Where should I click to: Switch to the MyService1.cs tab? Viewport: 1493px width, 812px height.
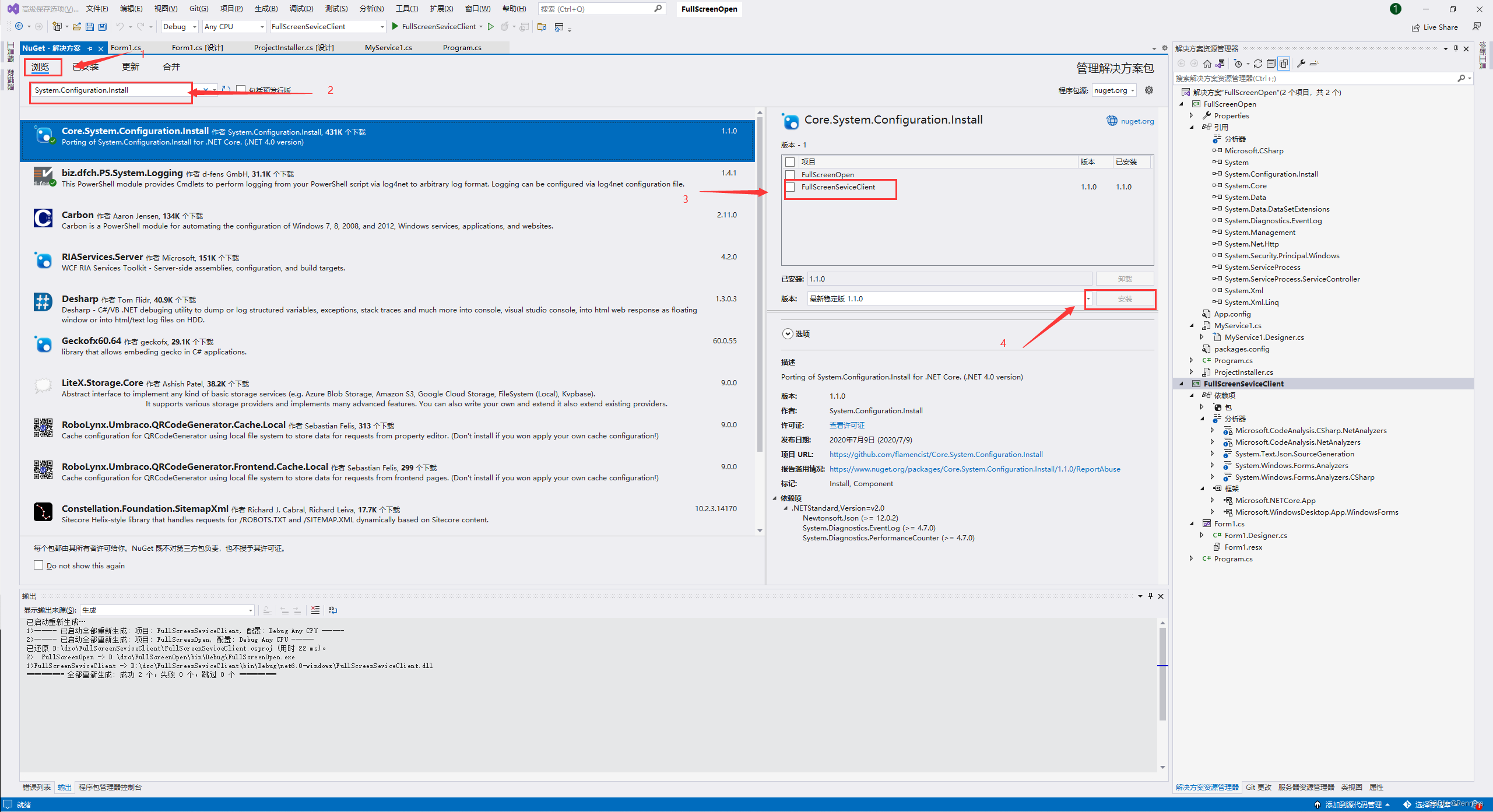point(388,48)
